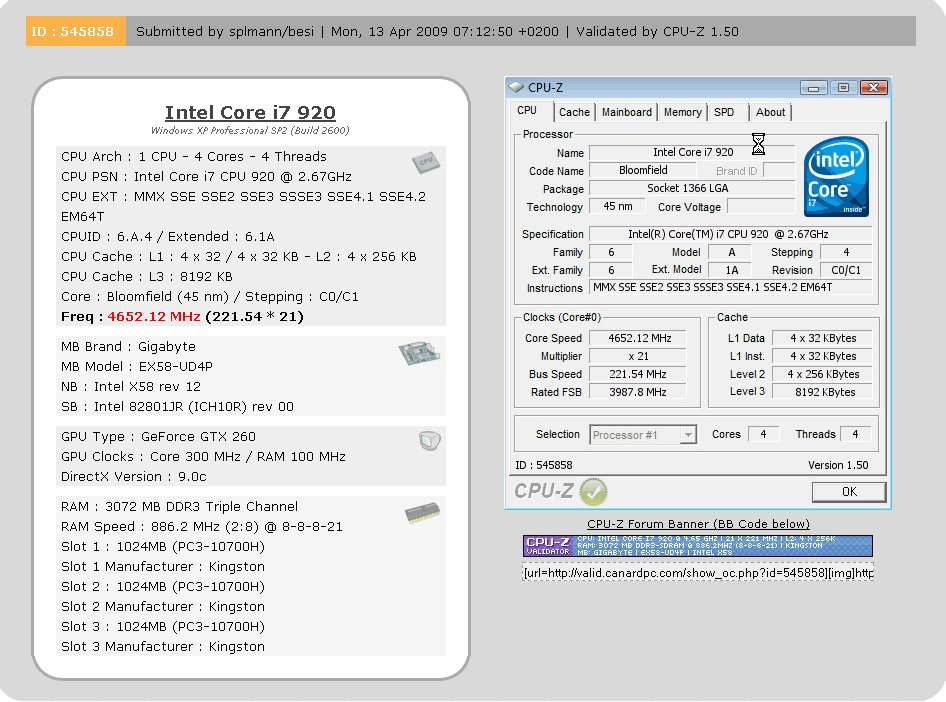The image size is (946, 702).
Task: Click the Level 2 value 4 x 256 KBytes
Action: click(x=823, y=375)
